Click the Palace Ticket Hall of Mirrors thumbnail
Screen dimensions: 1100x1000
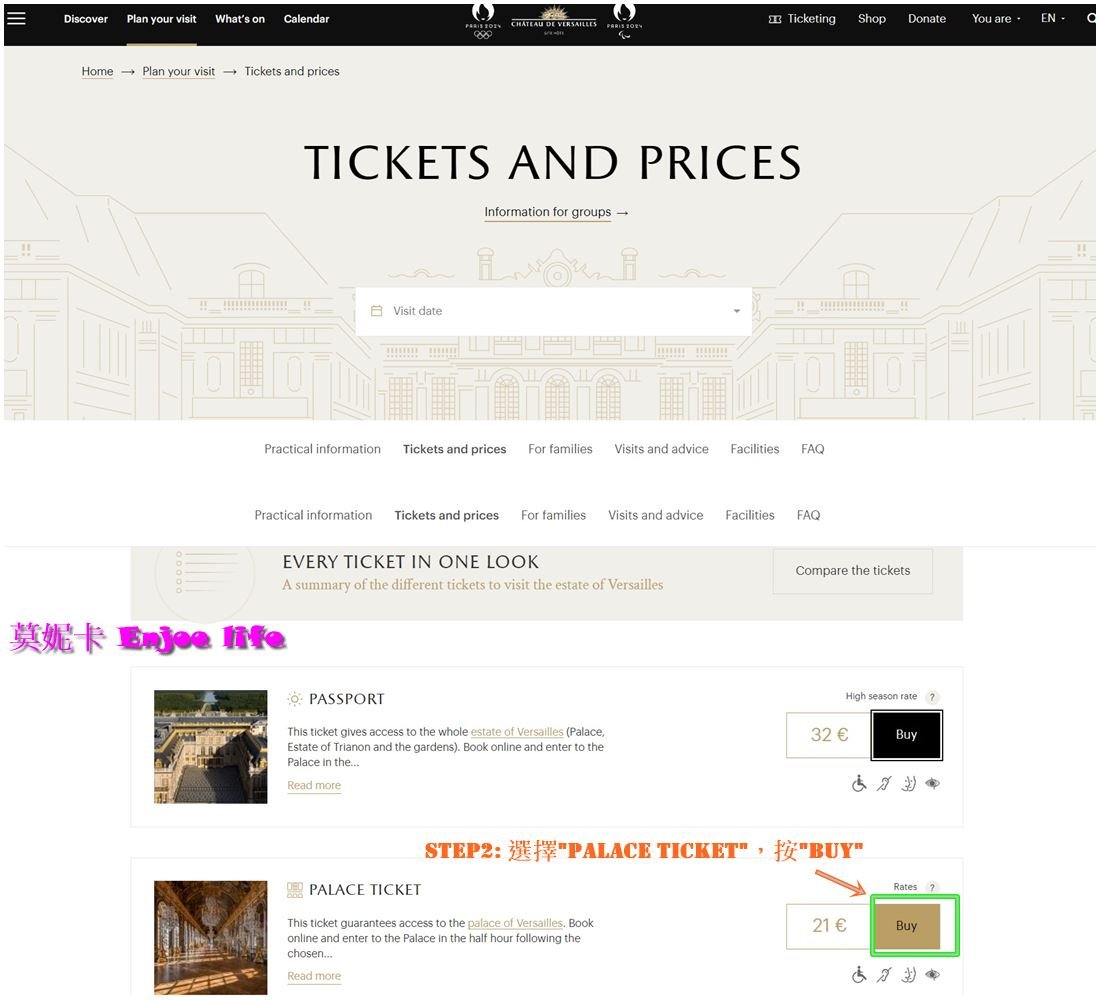tap(210, 937)
